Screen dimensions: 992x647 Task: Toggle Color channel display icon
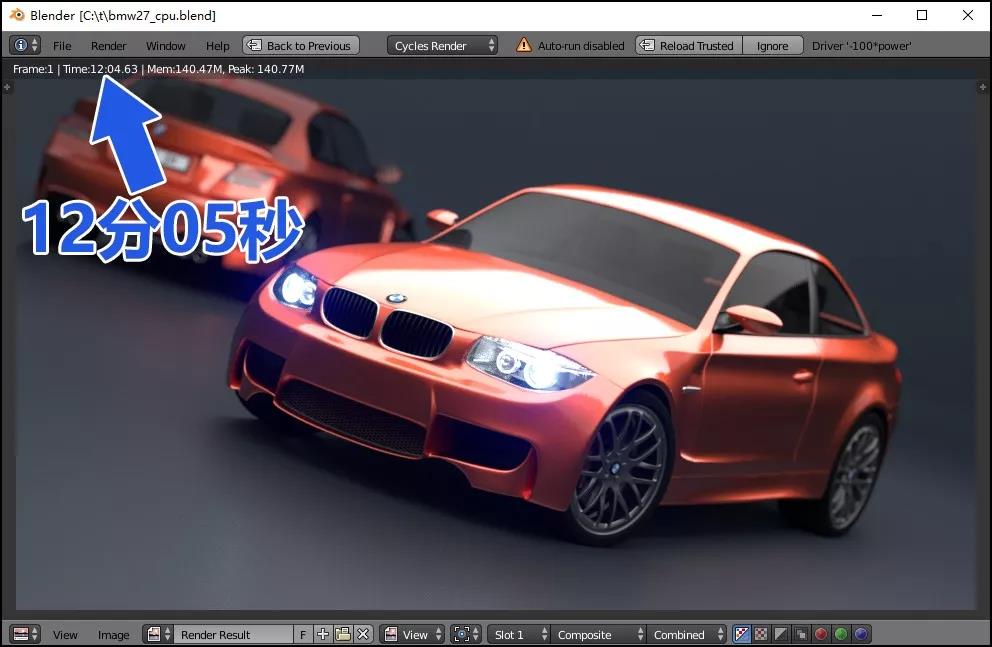(x=762, y=634)
